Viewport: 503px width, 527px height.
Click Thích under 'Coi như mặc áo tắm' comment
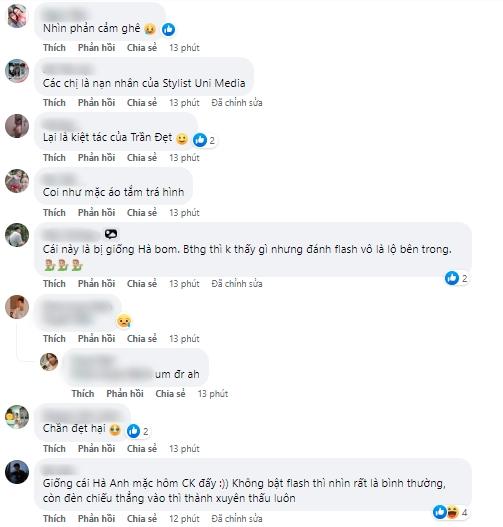click(x=54, y=213)
